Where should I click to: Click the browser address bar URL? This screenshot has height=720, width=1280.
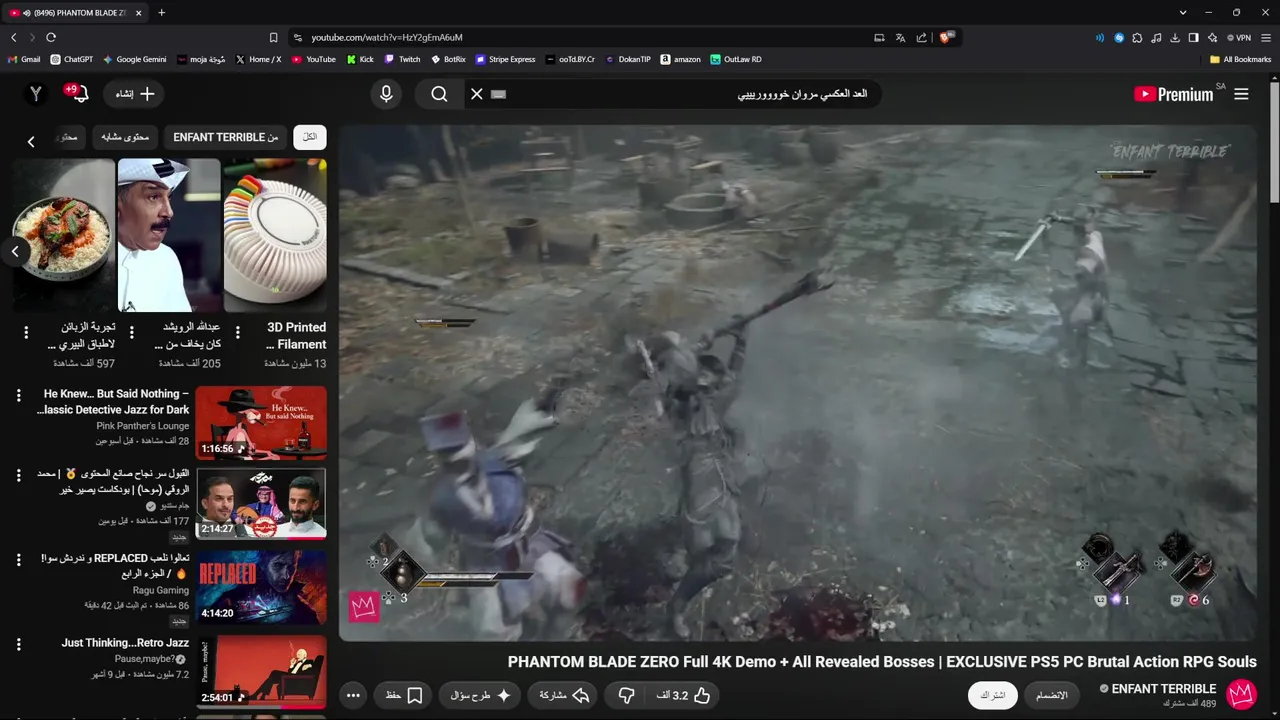click(386, 37)
